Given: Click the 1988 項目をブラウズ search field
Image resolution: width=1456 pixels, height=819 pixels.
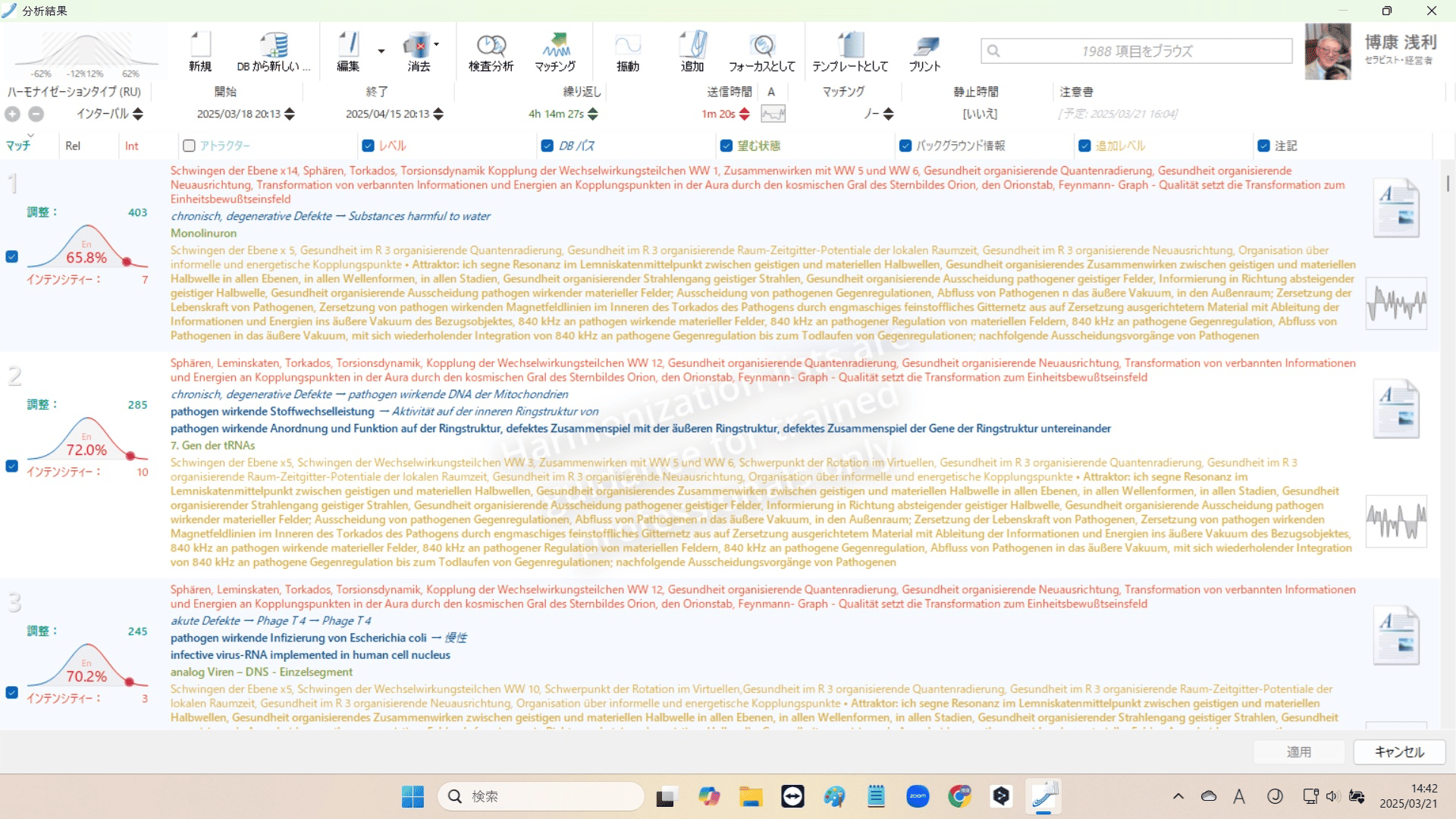Looking at the screenshot, I should (1136, 51).
